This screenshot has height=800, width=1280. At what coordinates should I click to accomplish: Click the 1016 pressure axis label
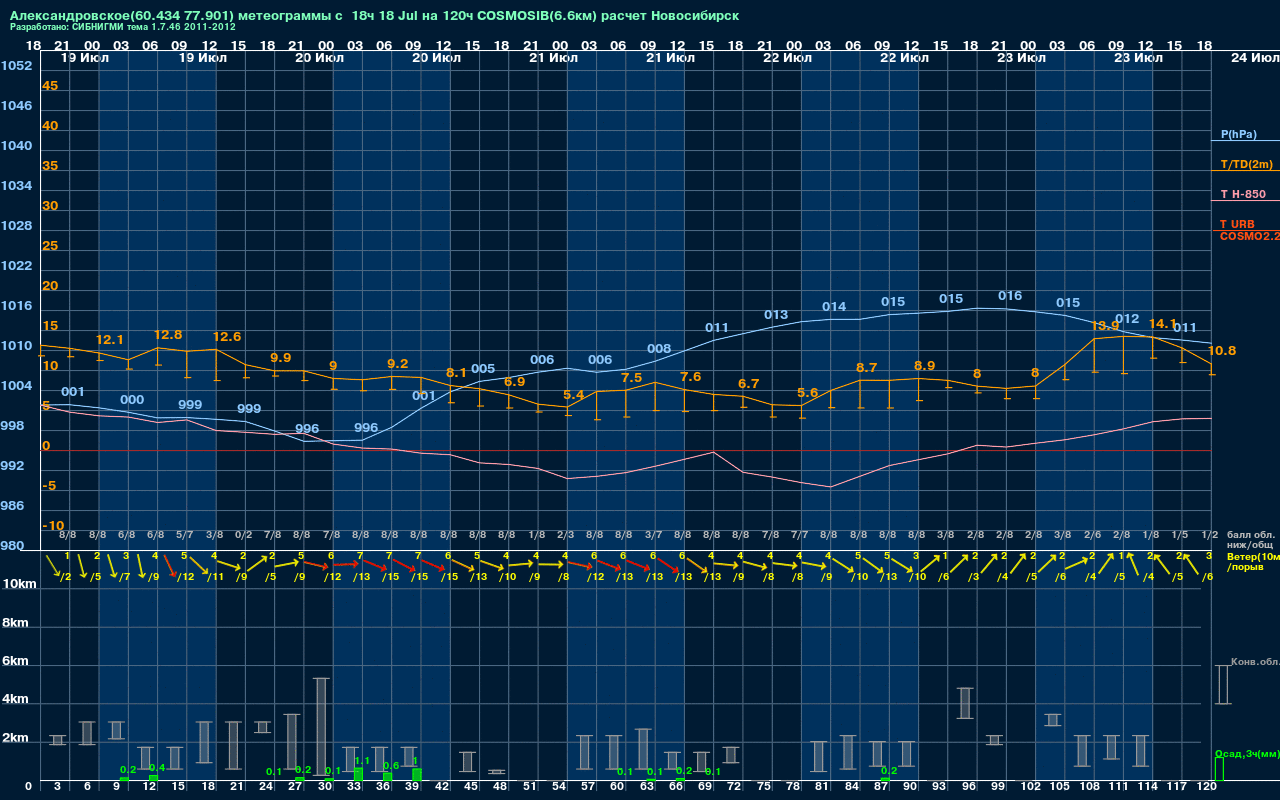coord(16,306)
